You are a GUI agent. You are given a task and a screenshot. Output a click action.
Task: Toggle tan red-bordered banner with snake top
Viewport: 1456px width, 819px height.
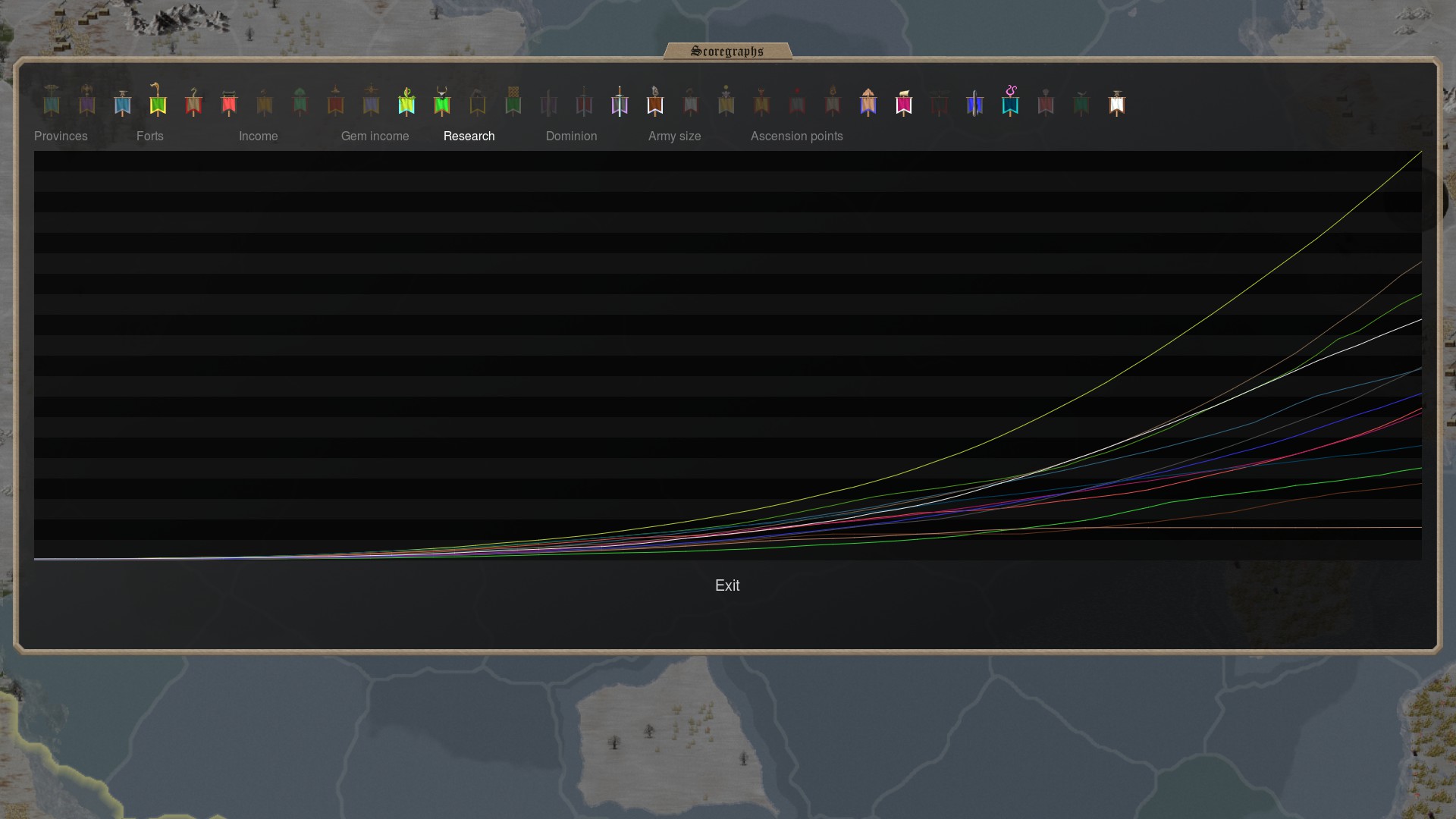tap(193, 101)
